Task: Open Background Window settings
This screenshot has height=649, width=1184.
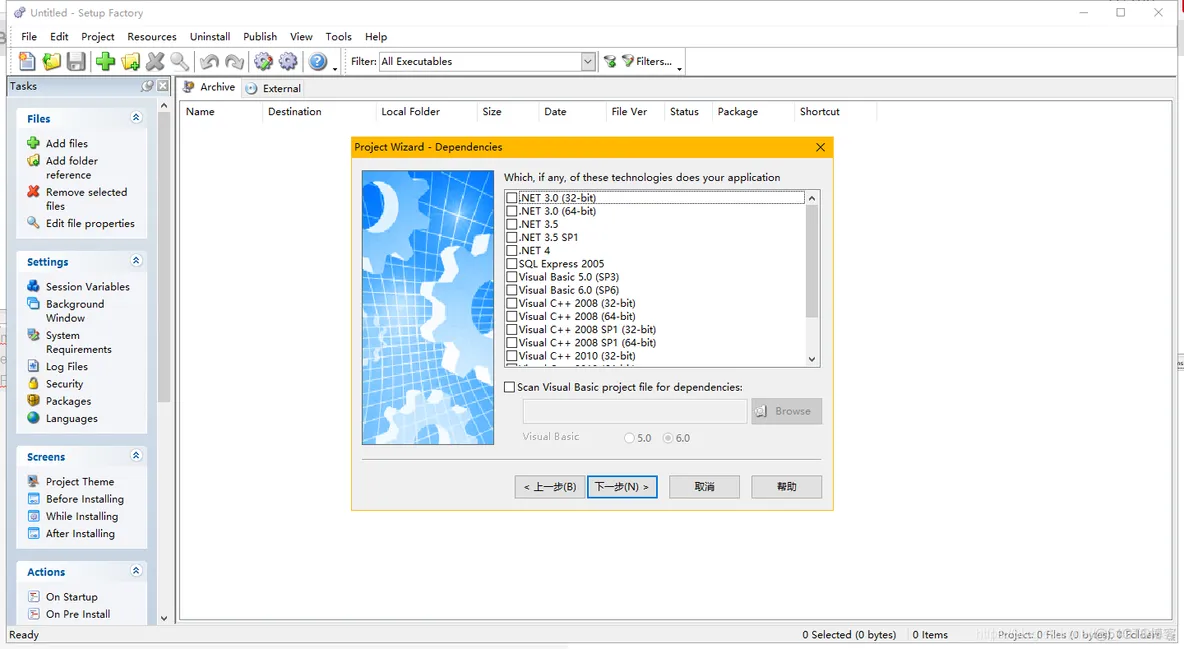Action: (75, 311)
